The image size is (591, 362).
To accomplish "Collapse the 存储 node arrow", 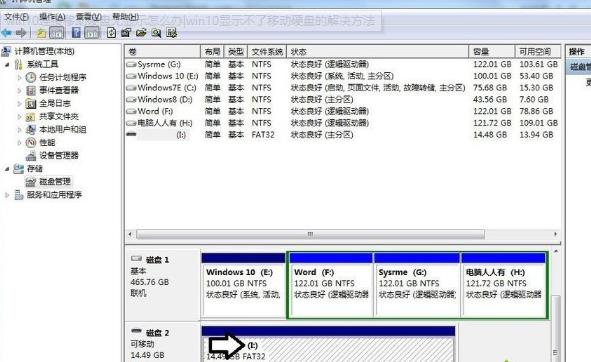I will coord(7,169).
